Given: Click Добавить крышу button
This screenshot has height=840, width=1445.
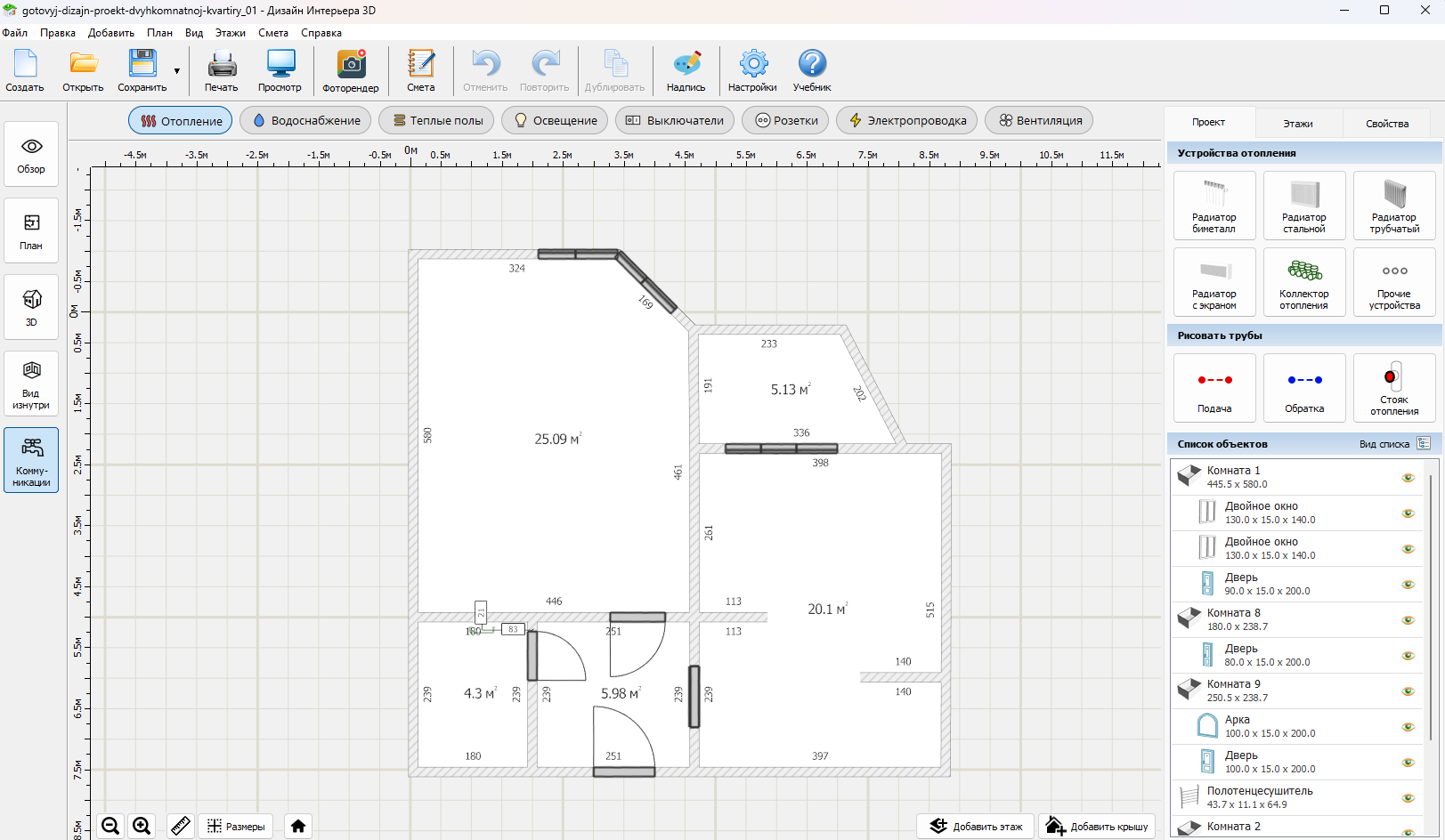Looking at the screenshot, I should [x=1097, y=826].
